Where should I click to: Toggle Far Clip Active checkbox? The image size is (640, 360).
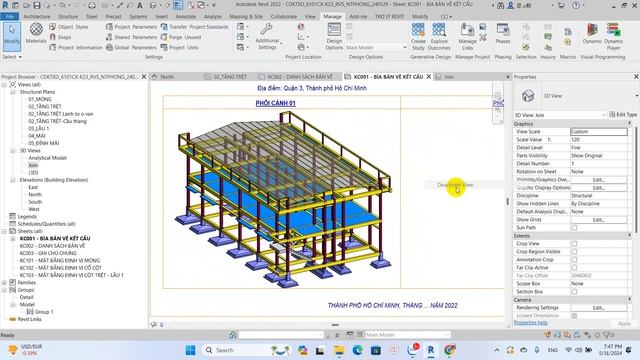[574, 267]
